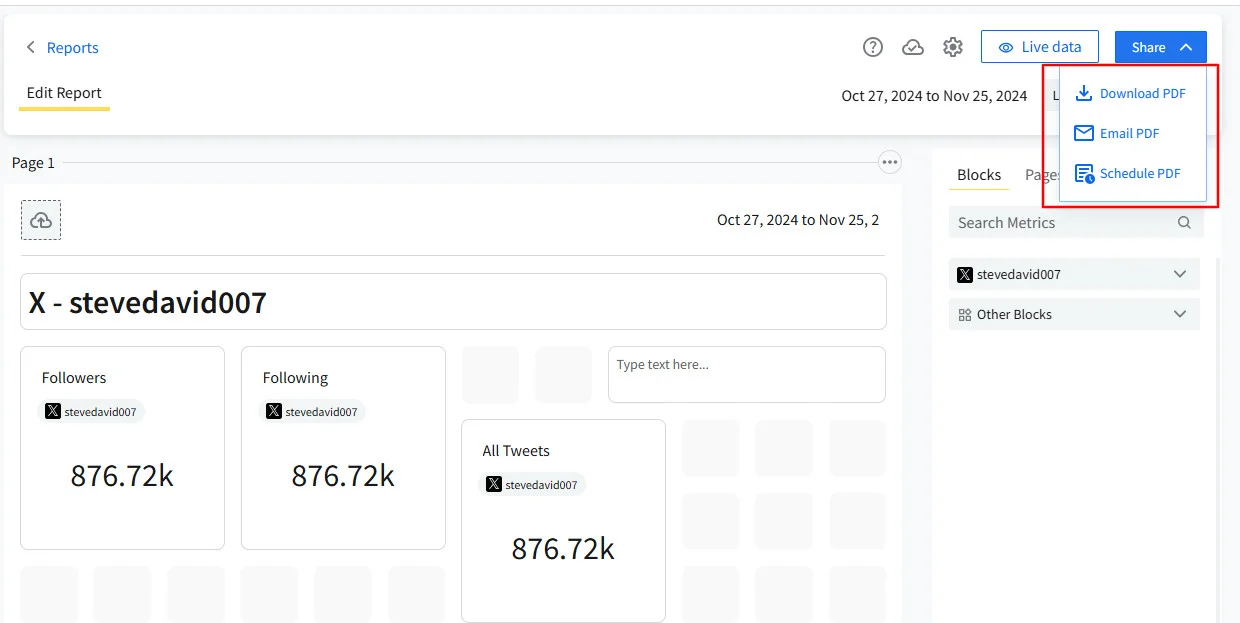The image size is (1240, 623).
Task: Click the X badge in Followers widget
Action: 52,411
